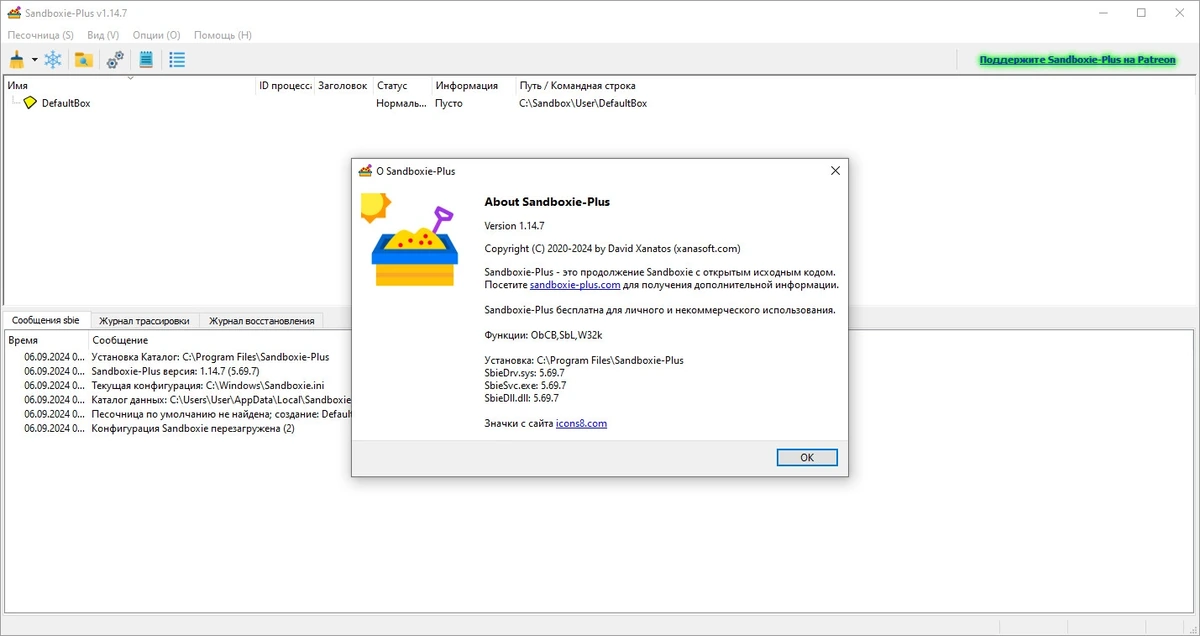Image resolution: width=1200 pixels, height=636 pixels.
Task: Open the dropdown arrow beside the broom icon
Action: click(34, 60)
